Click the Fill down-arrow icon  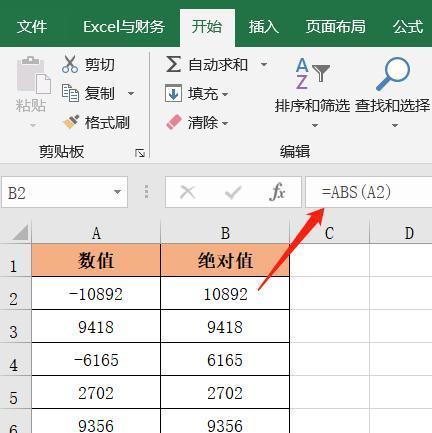click(173, 93)
